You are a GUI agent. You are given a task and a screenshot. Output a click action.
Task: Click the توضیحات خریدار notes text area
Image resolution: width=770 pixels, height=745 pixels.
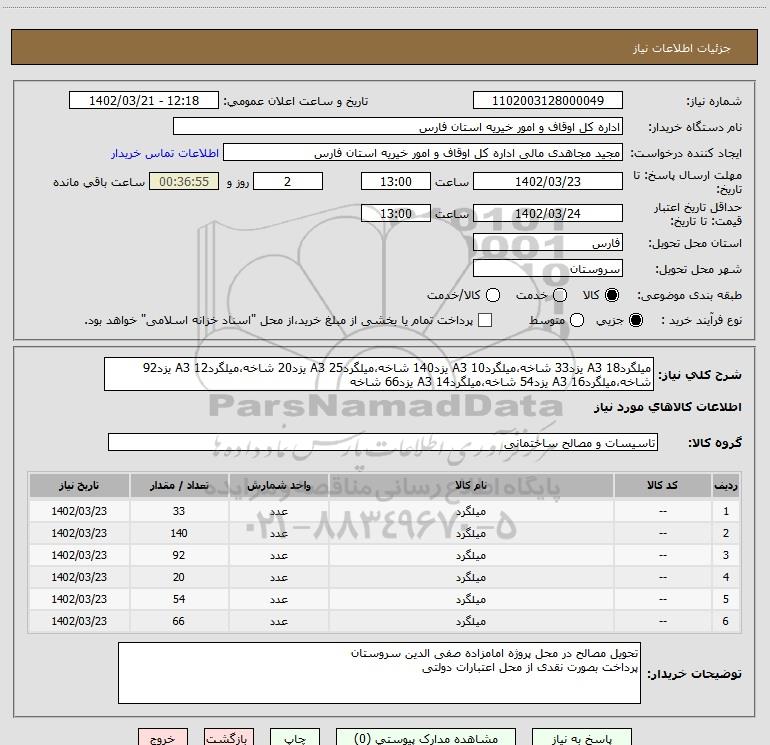tap(379, 673)
